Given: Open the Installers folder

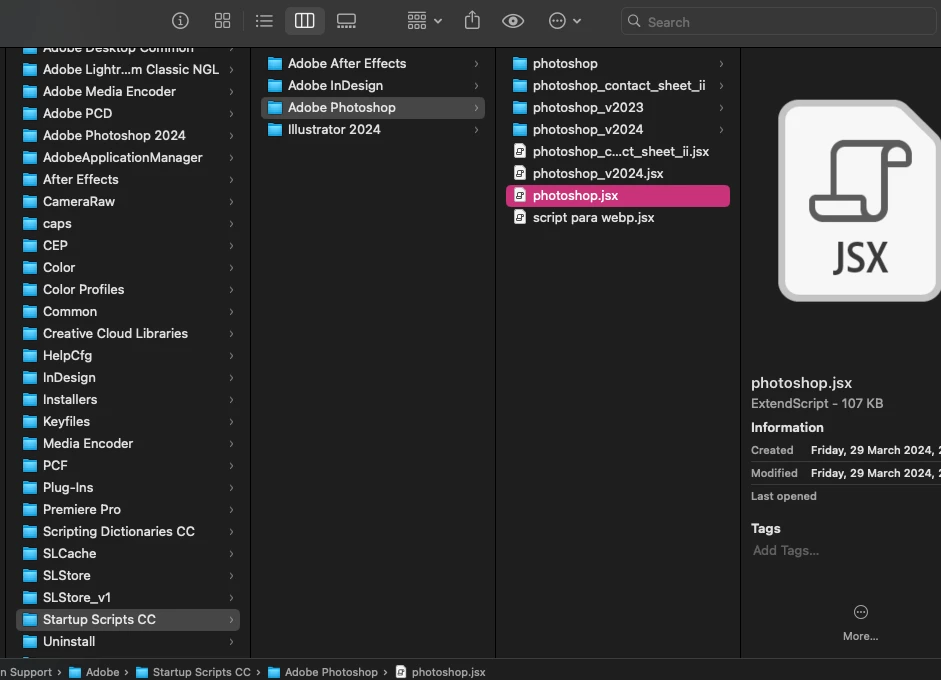Looking at the screenshot, I should 128,400.
